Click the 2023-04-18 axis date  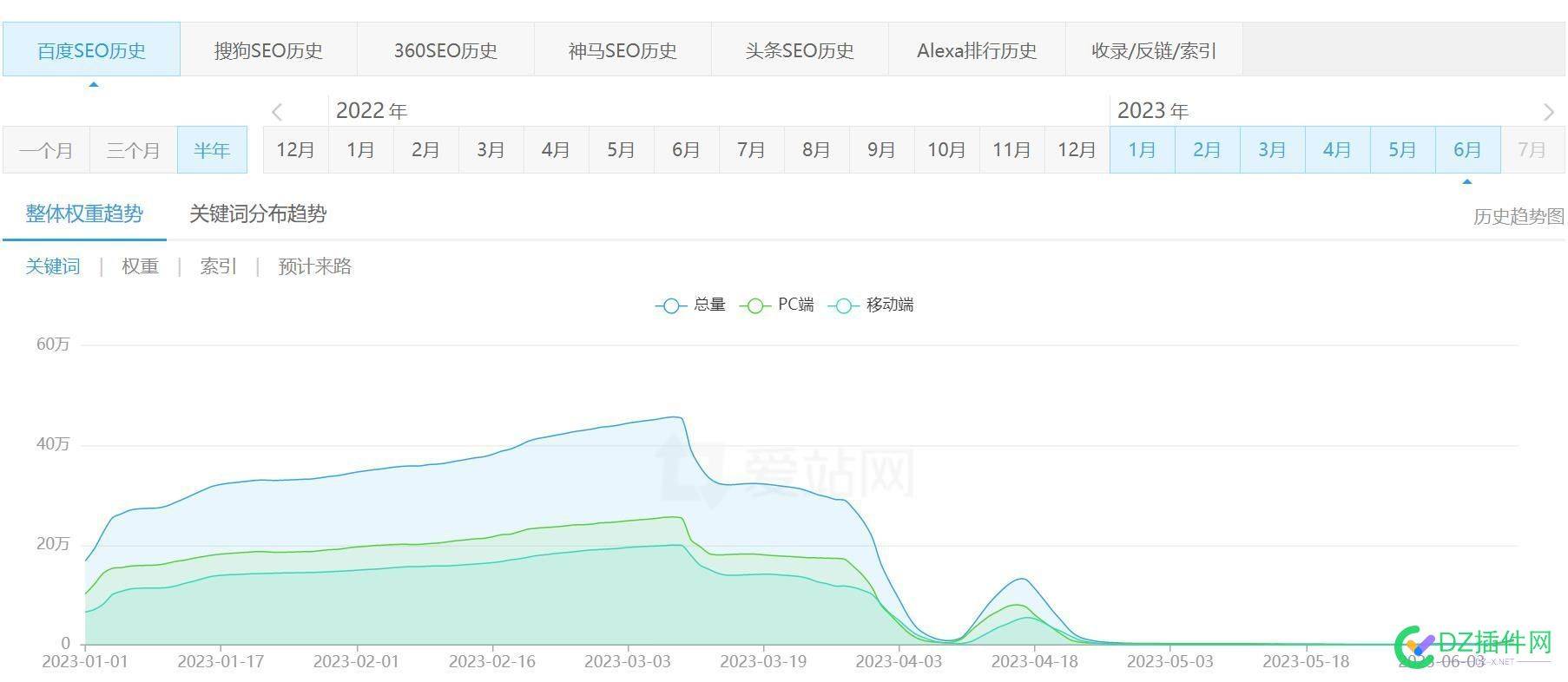point(1034,661)
